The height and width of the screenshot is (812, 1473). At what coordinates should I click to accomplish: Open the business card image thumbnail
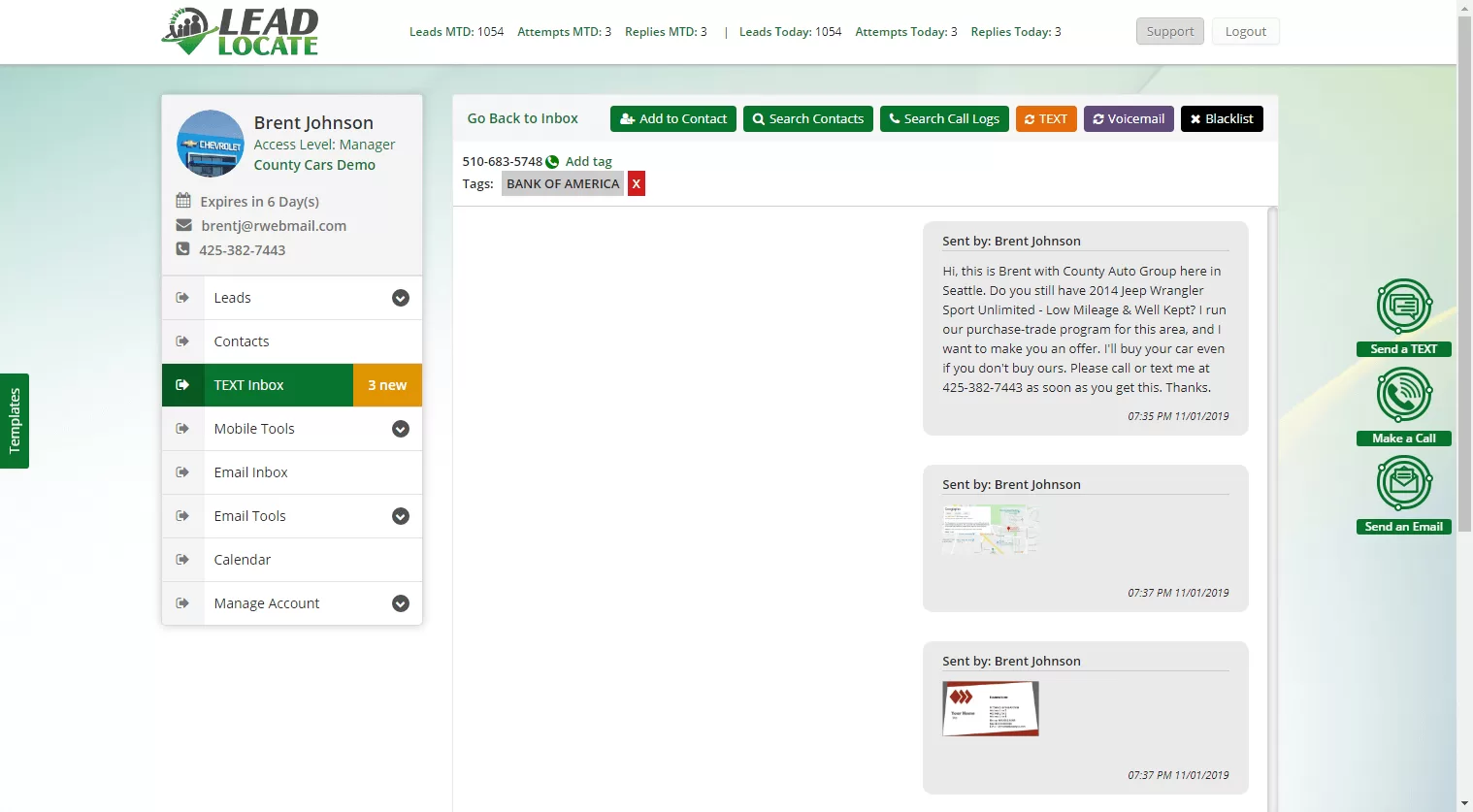[991, 708]
